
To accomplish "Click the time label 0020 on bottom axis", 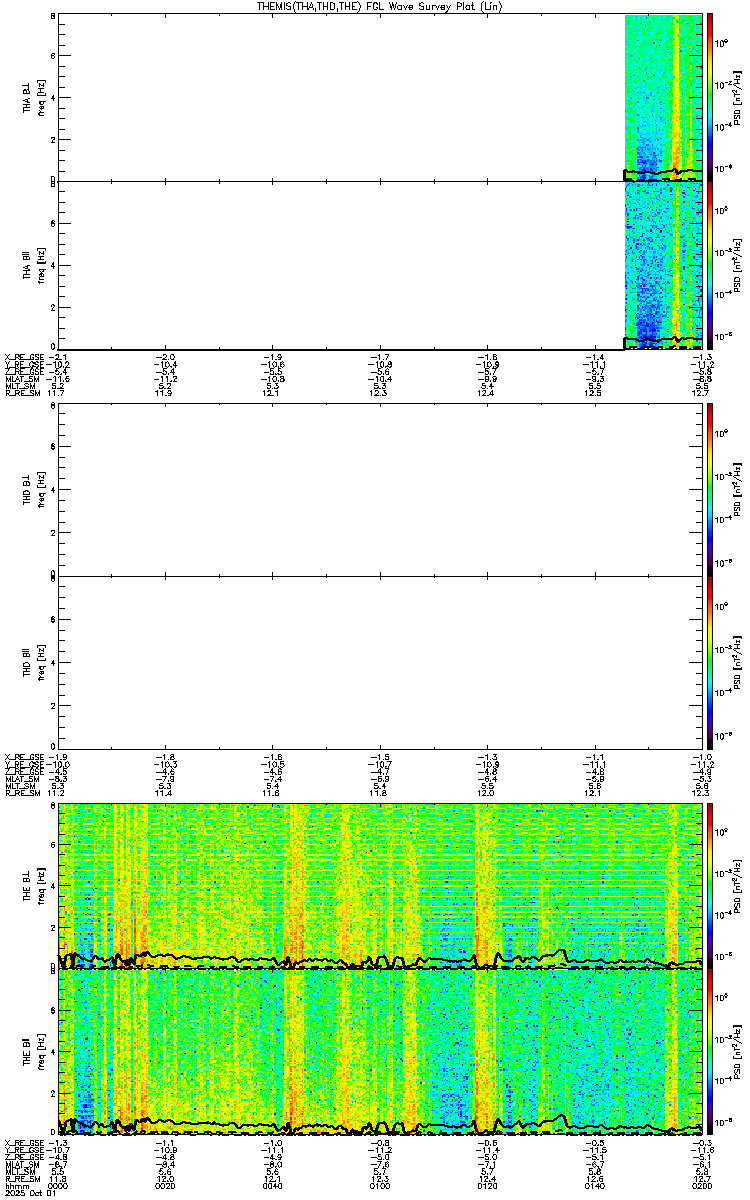I will click(167, 1186).
